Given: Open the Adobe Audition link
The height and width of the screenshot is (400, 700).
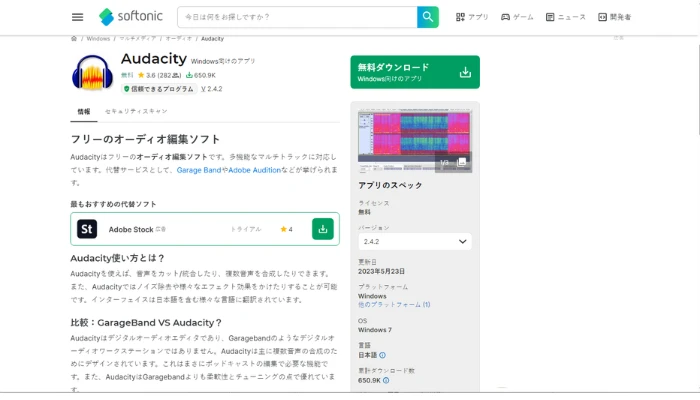Looking at the screenshot, I should pos(254,170).
